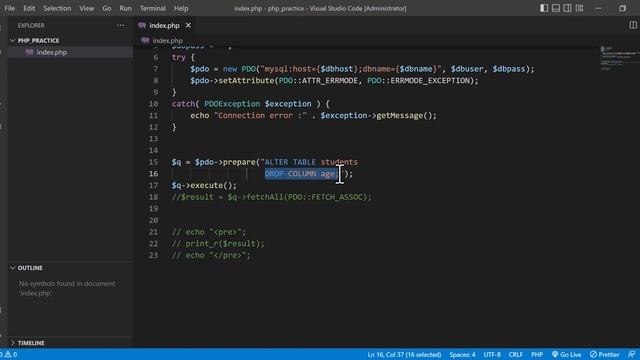
Task: Open the File menu
Action: 10,8
